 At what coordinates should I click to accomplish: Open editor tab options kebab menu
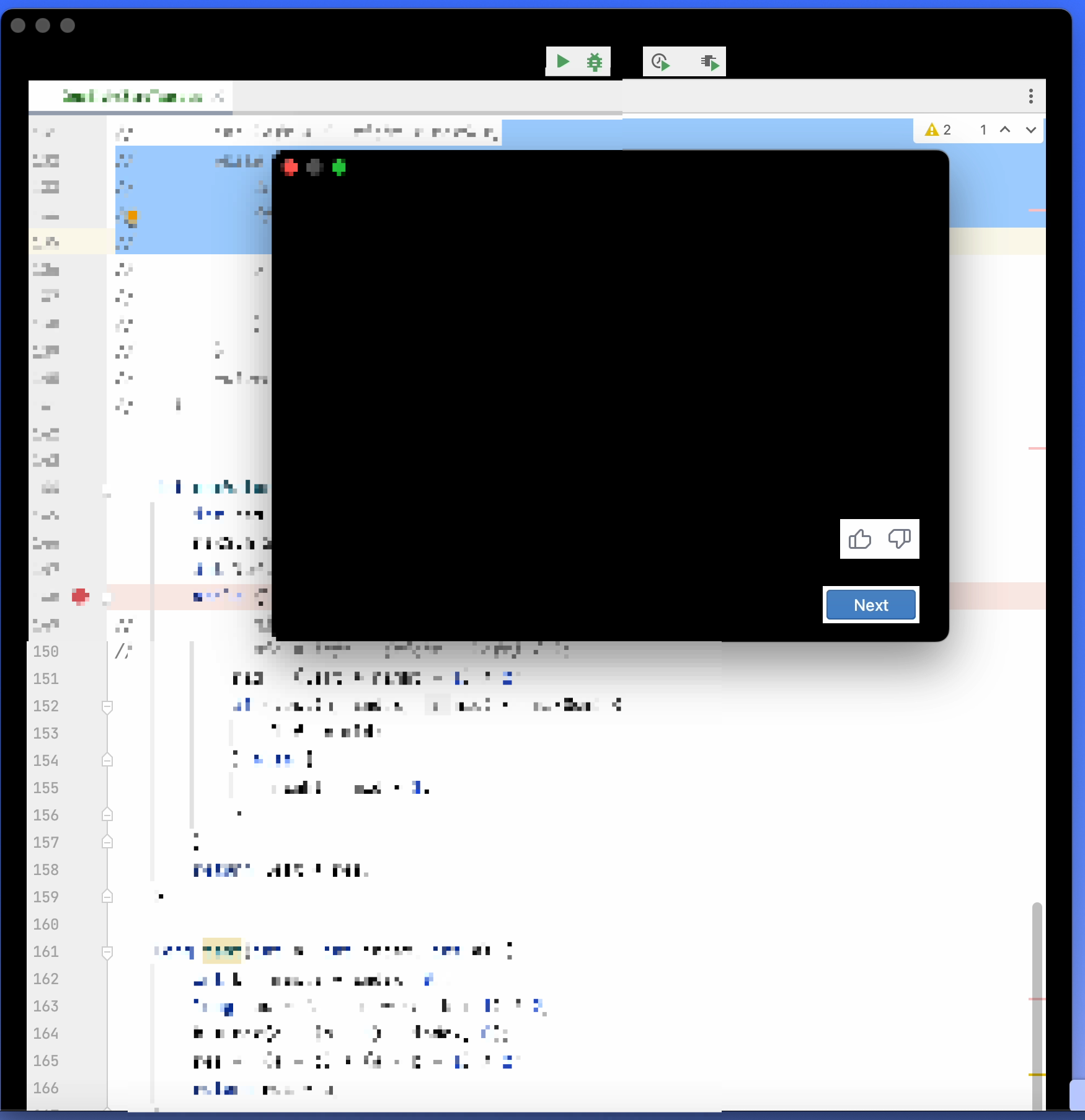[x=1030, y=96]
